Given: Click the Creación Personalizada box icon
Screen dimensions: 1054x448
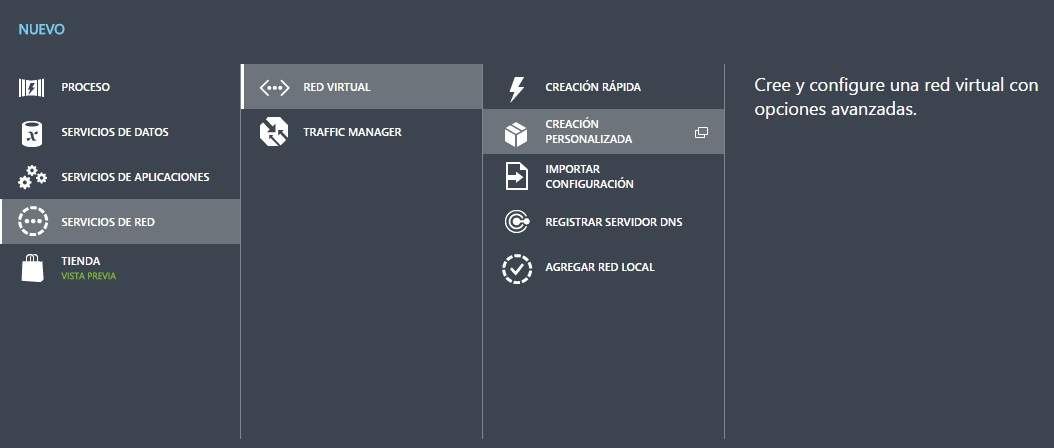Looking at the screenshot, I should [x=516, y=132].
